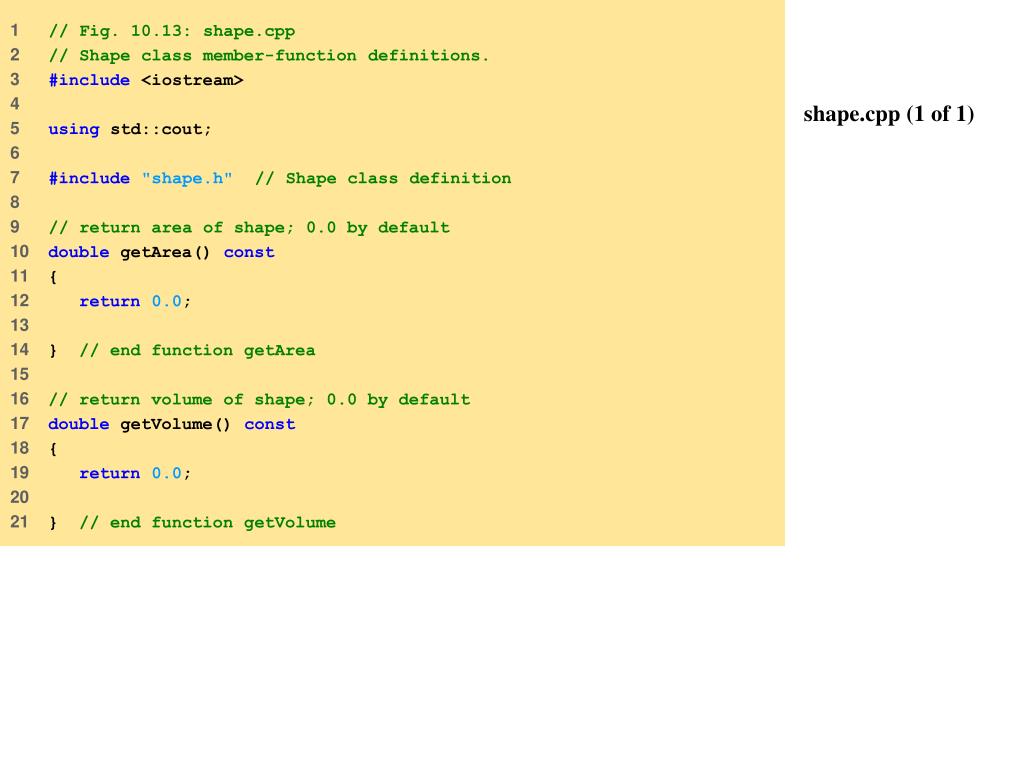Click comment "// end function getVolume"

[x=208, y=522]
